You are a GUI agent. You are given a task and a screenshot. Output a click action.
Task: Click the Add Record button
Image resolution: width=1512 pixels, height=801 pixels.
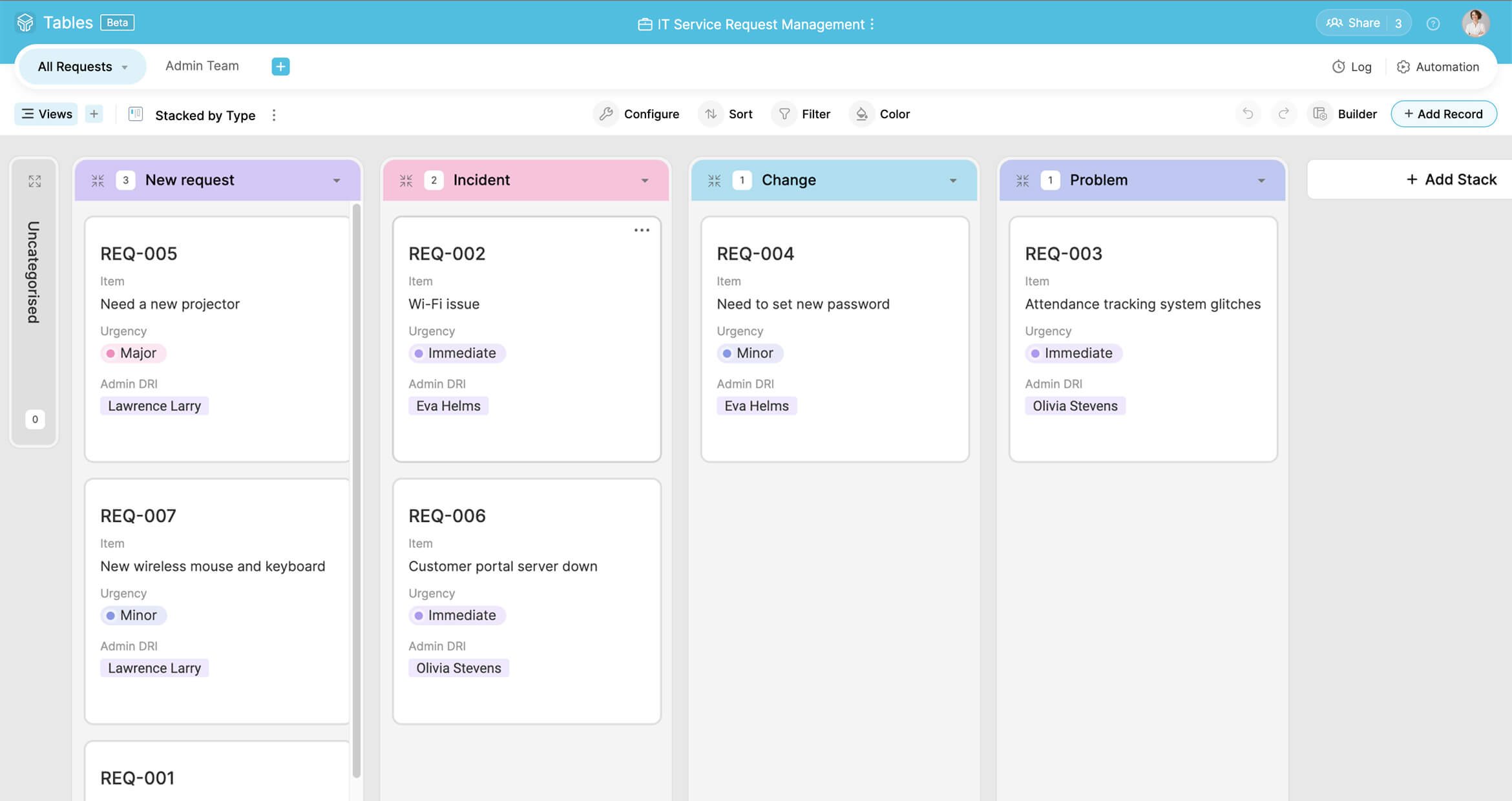pyautogui.click(x=1444, y=114)
